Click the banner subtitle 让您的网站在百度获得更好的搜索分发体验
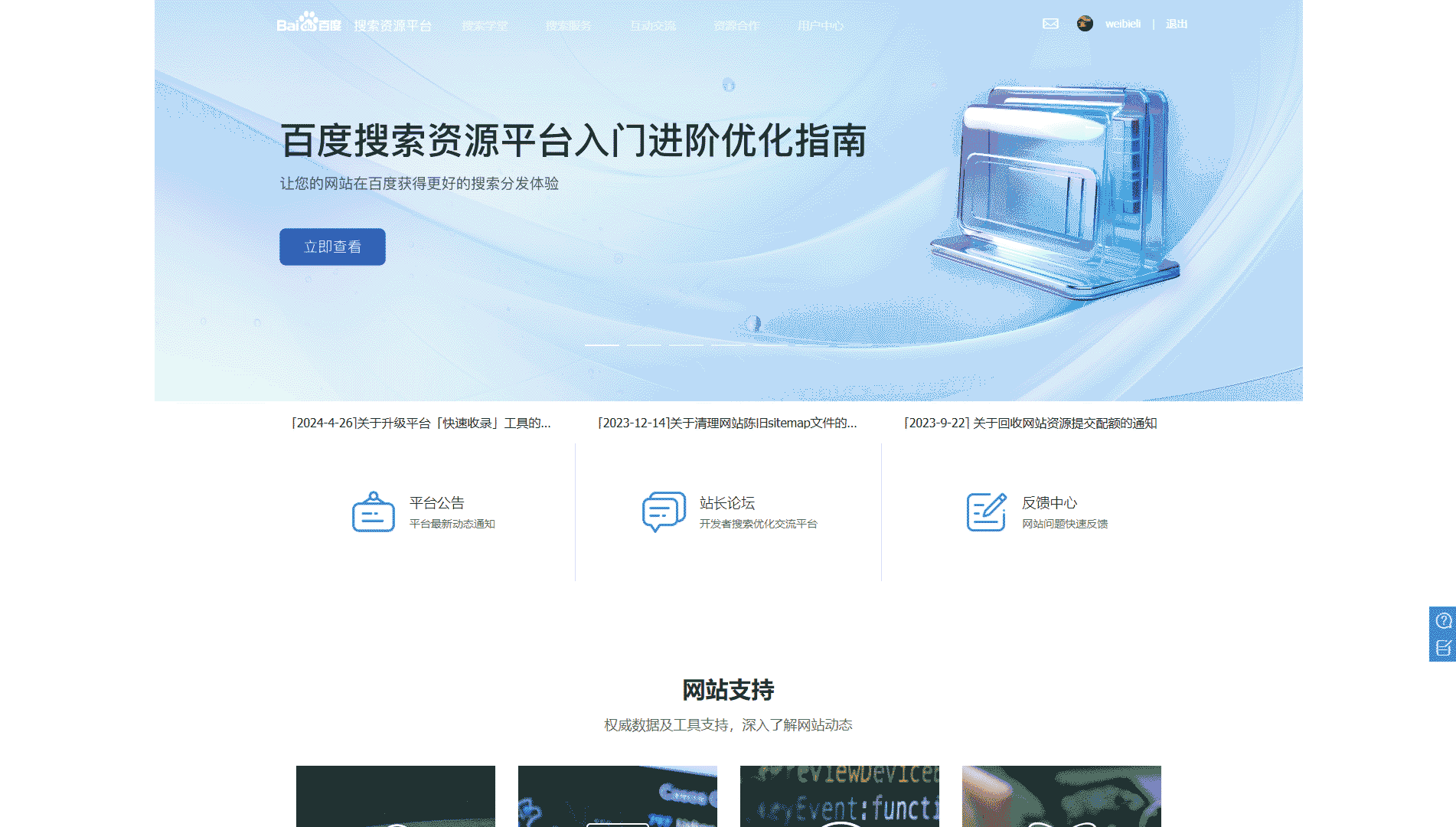Viewport: 1456px width, 827px height. tap(419, 184)
